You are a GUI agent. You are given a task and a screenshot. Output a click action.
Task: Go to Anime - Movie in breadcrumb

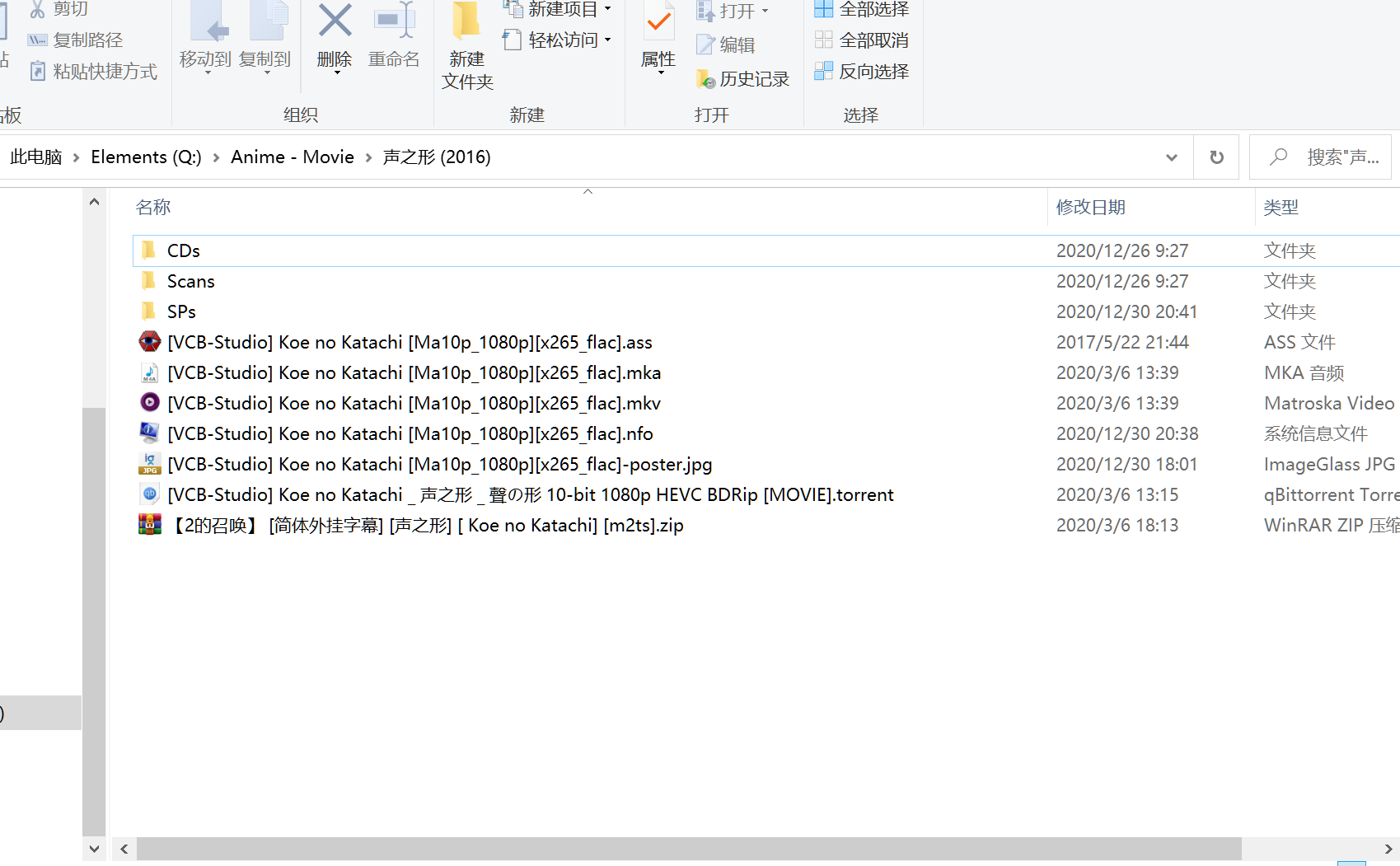293,157
